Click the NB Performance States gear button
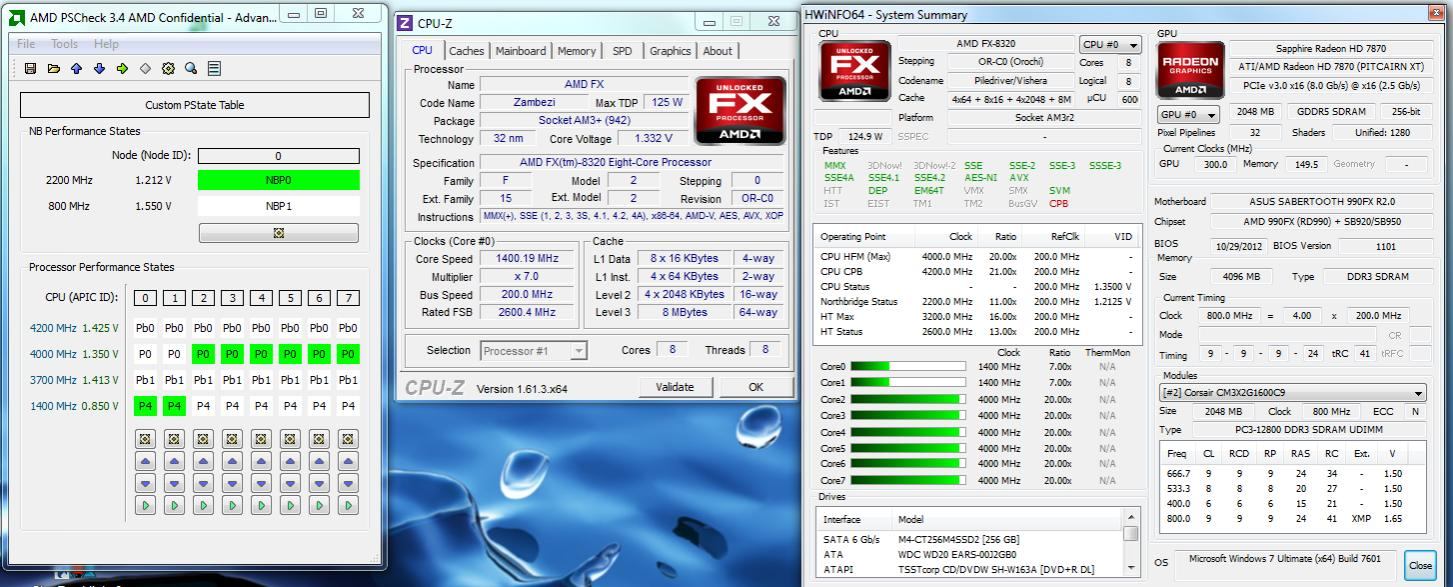Image resolution: width=1453 pixels, height=587 pixels. (x=279, y=233)
